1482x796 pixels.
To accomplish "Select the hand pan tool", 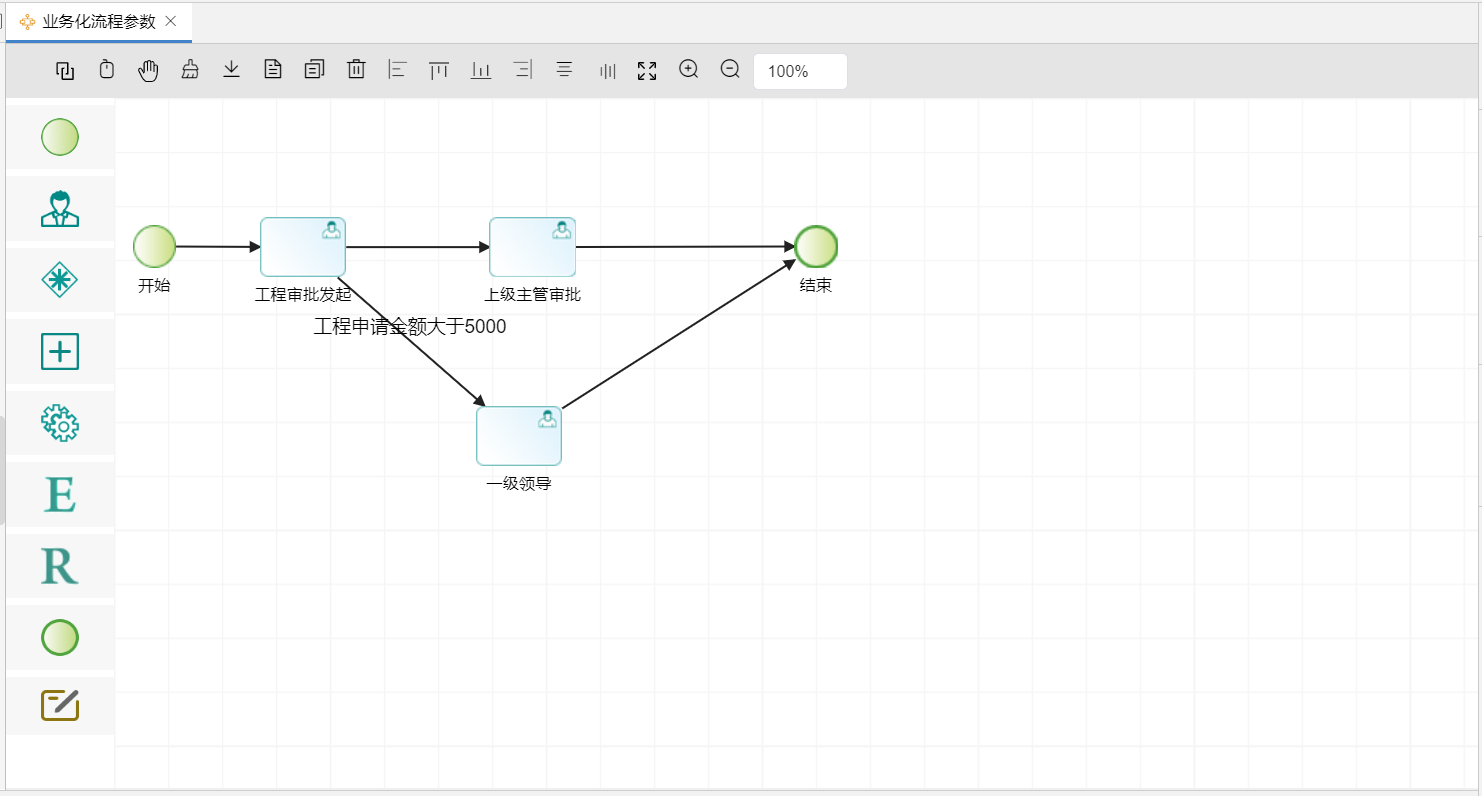I will [148, 70].
